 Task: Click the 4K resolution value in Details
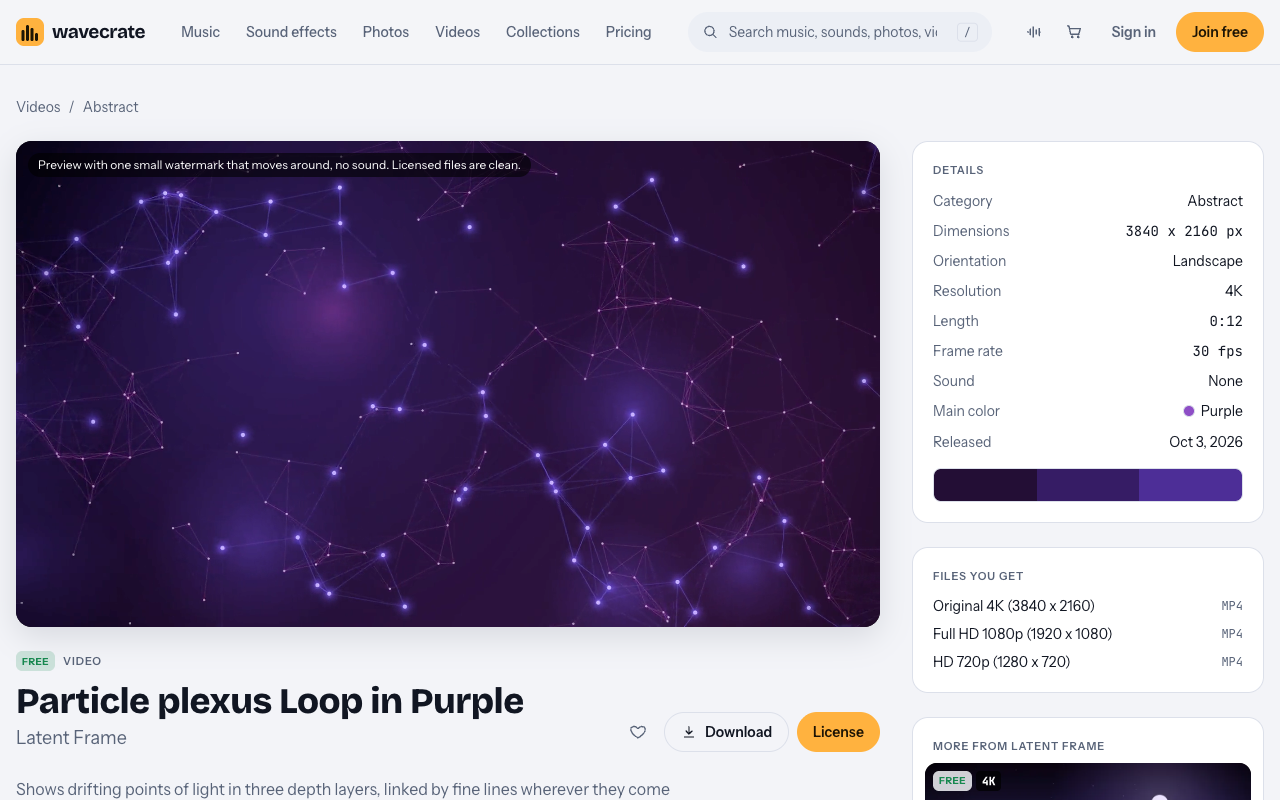(x=1234, y=291)
